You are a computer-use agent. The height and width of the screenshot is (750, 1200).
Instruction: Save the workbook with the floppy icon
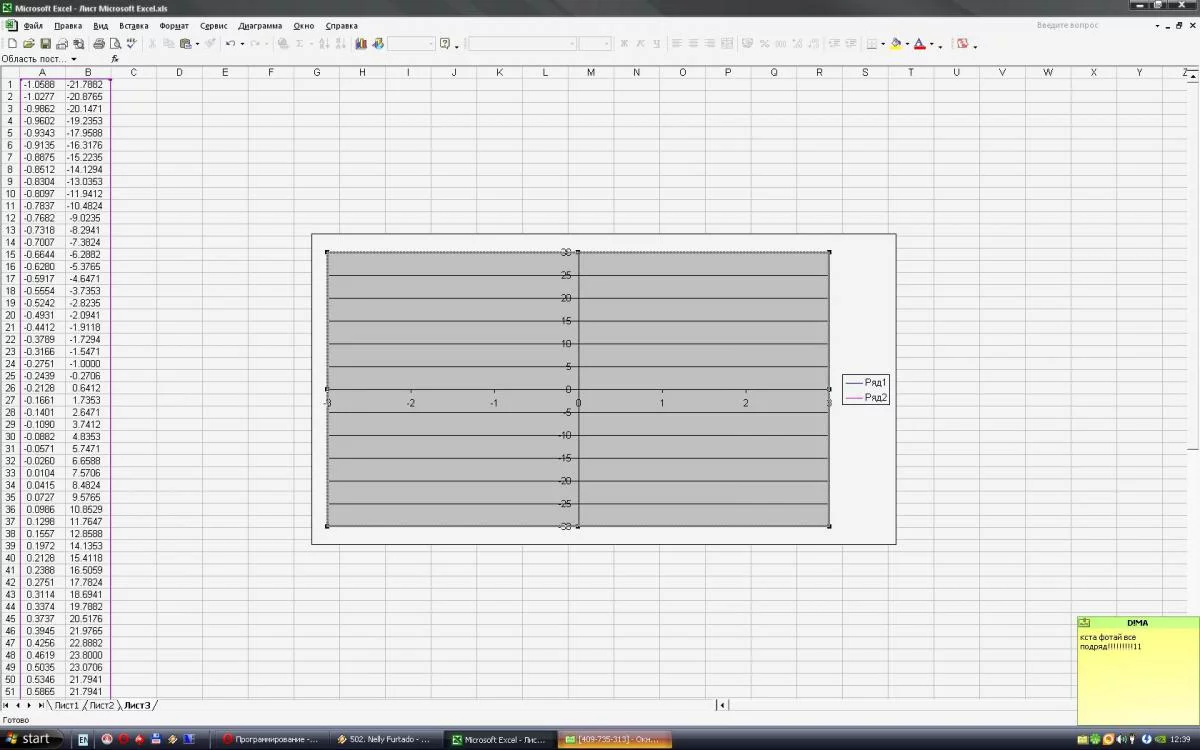tap(45, 43)
